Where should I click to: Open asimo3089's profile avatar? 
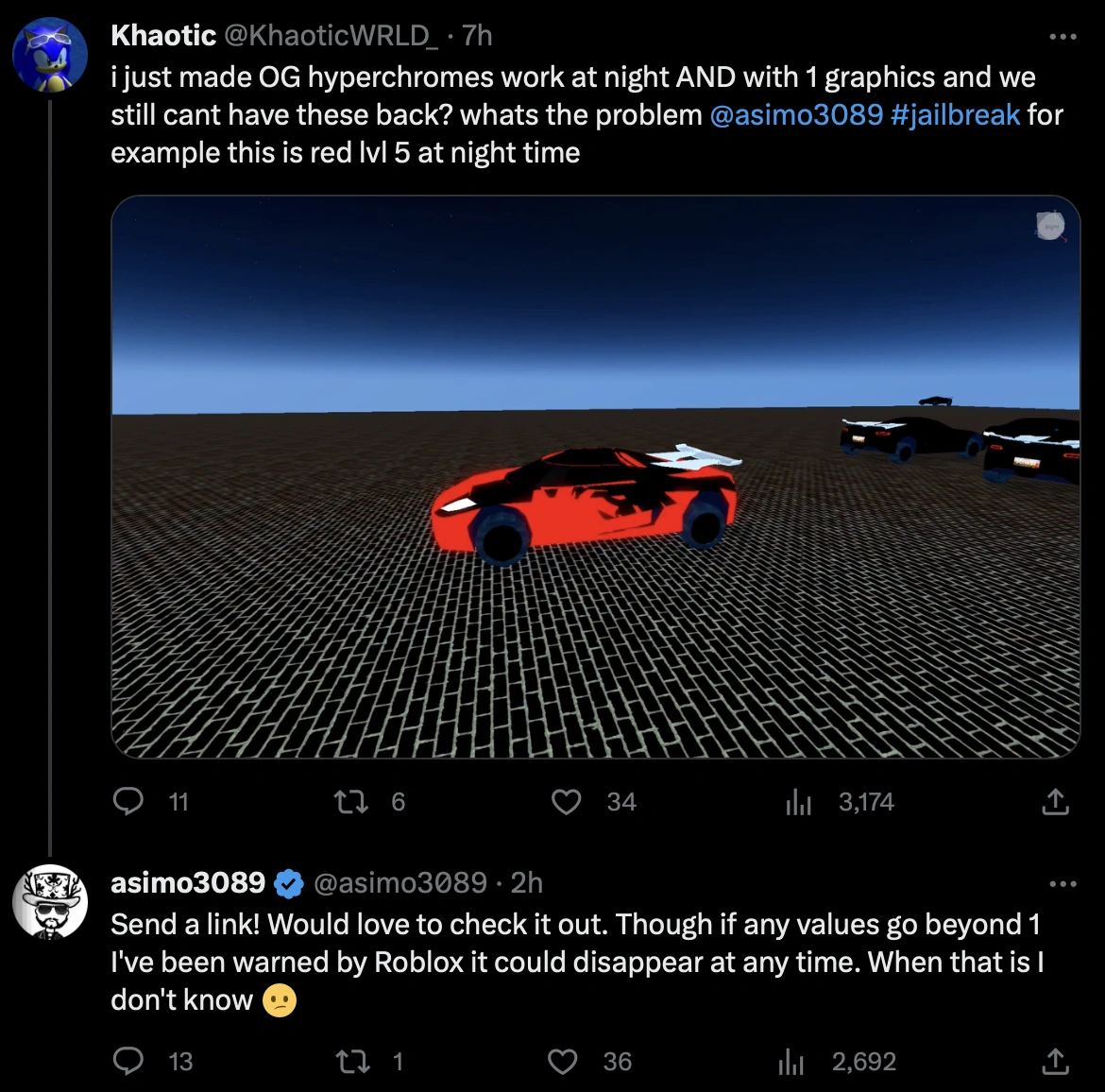[49, 902]
